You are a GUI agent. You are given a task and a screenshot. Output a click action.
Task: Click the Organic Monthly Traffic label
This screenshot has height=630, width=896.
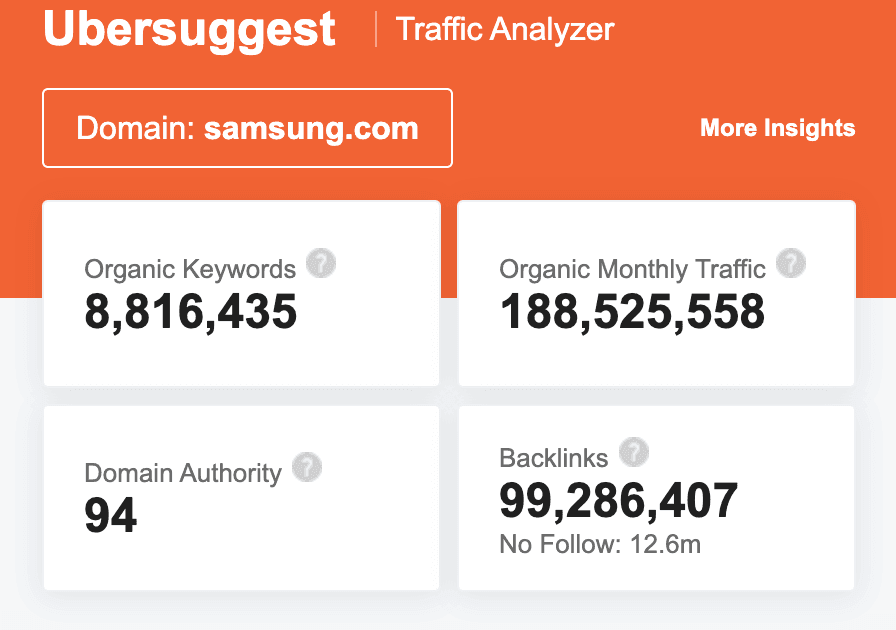point(633,269)
